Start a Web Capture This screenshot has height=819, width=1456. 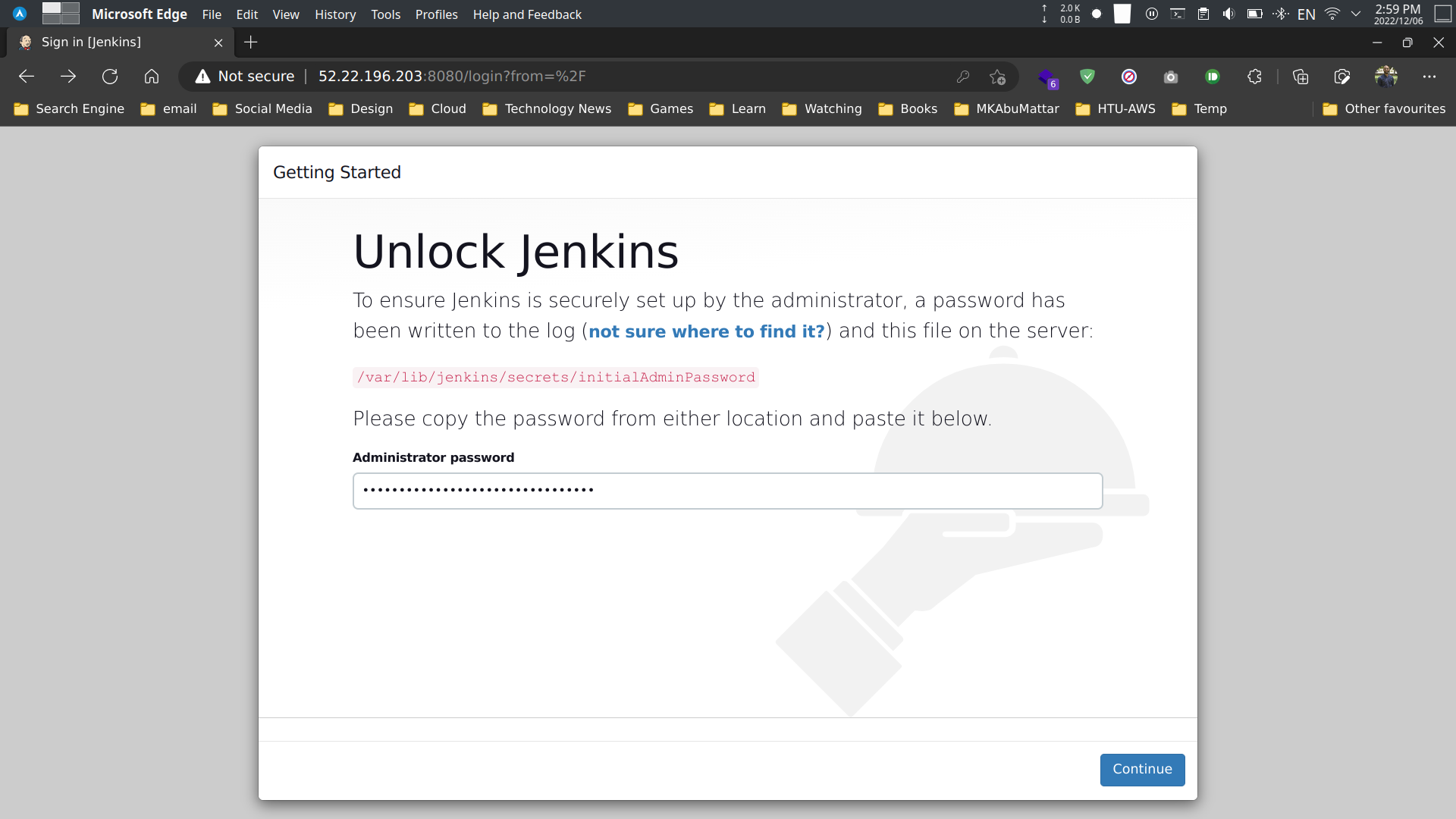pos(1342,77)
